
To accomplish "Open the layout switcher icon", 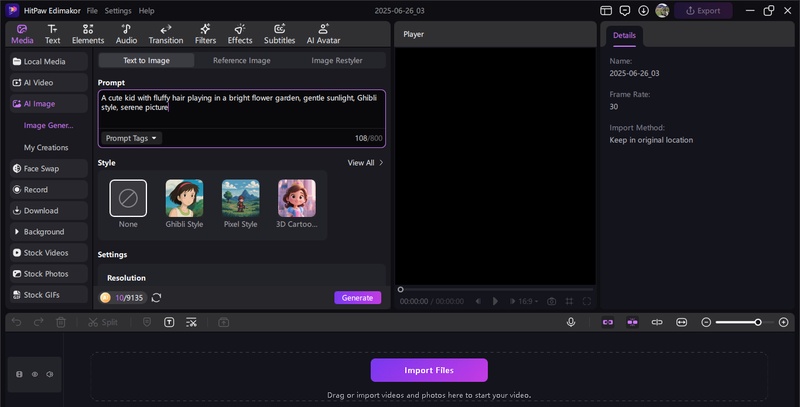I will click(x=606, y=11).
